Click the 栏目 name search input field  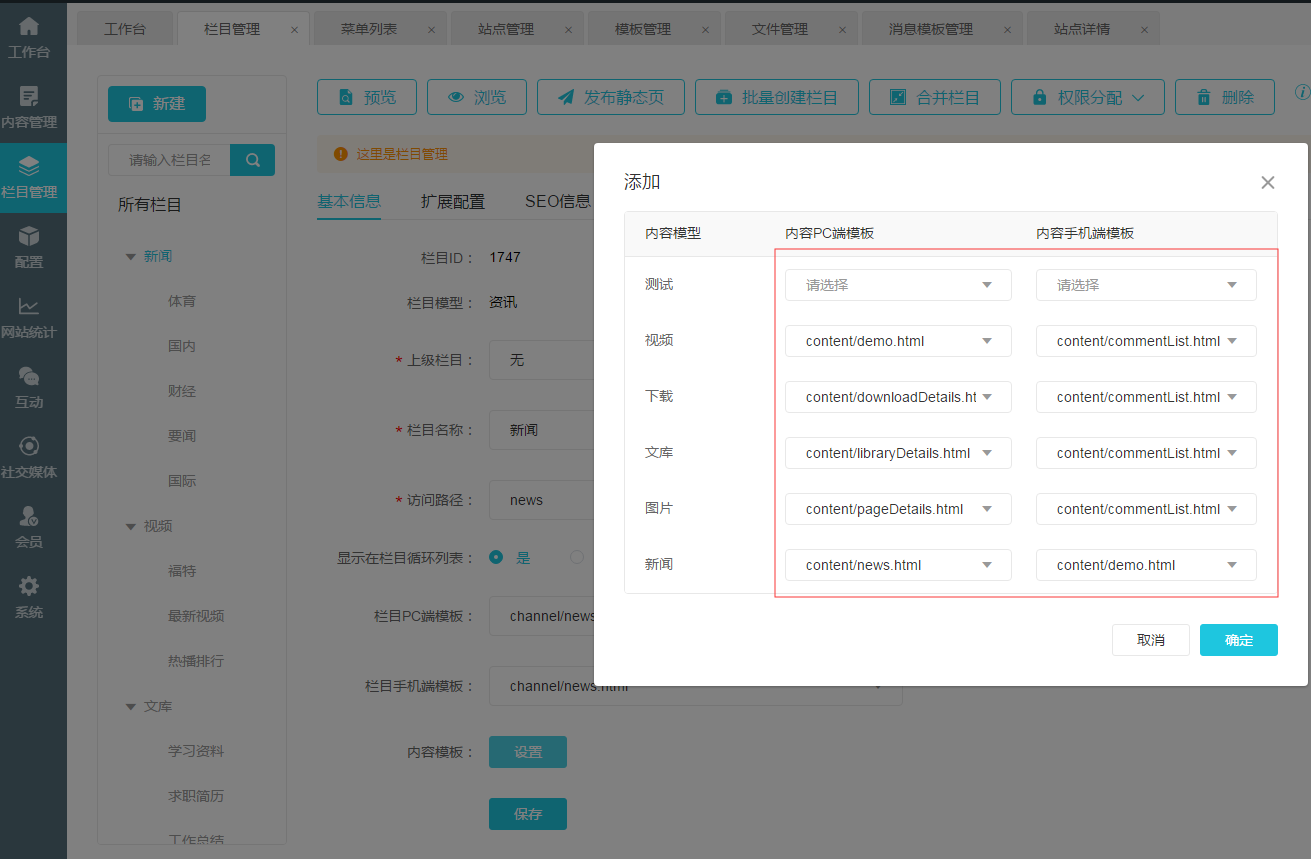tap(170, 160)
